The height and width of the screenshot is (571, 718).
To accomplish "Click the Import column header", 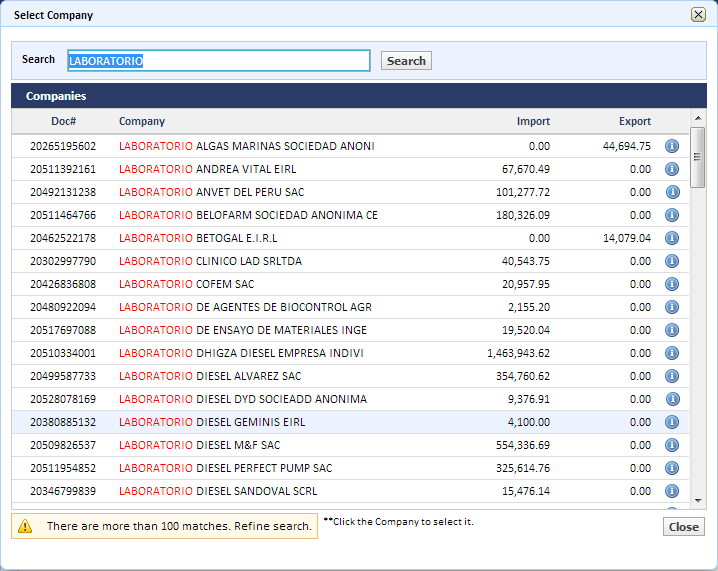I will 533,121.
